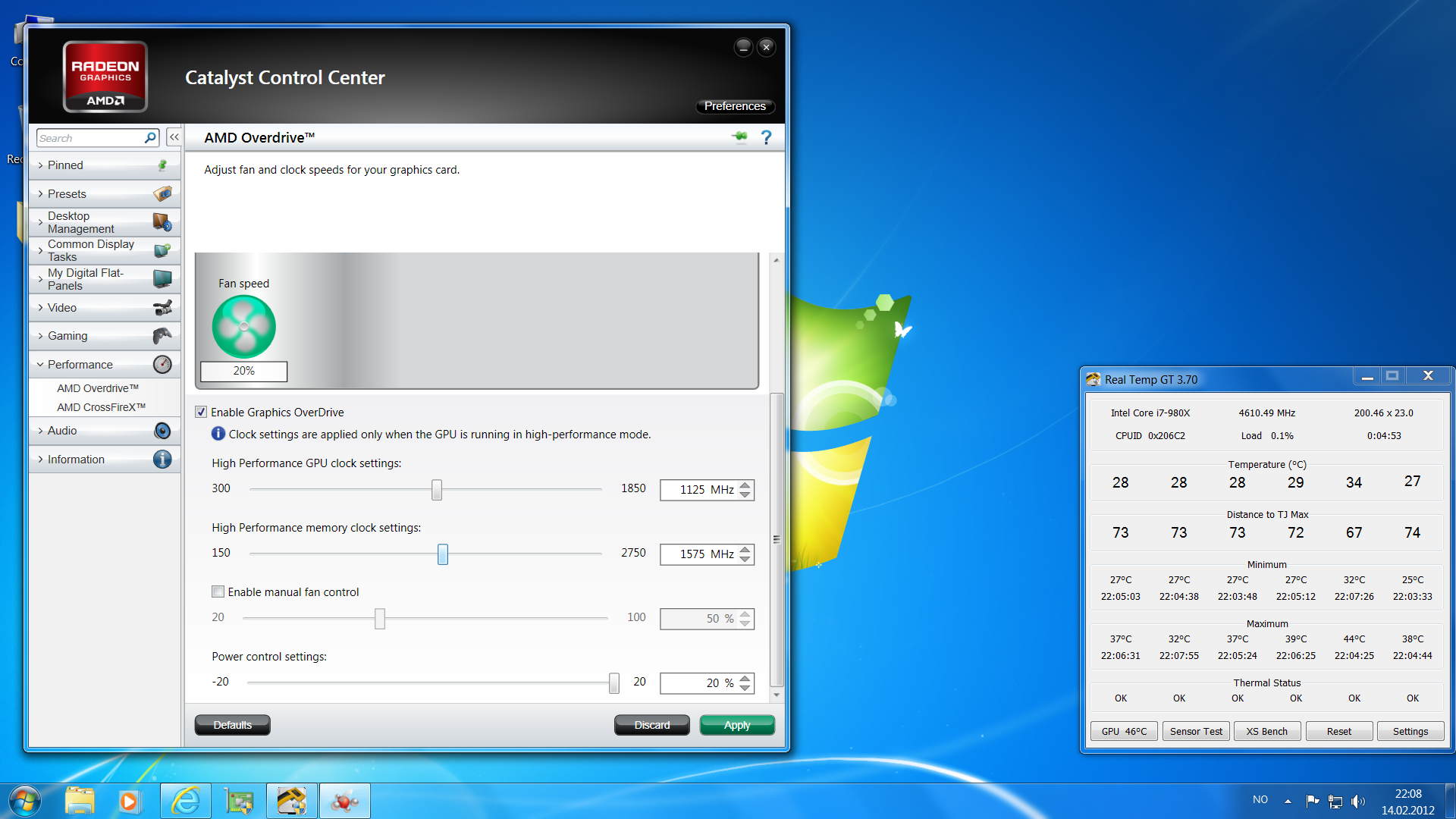Click the Catalyst Control Center taskbar icon

pyautogui.click(x=345, y=801)
